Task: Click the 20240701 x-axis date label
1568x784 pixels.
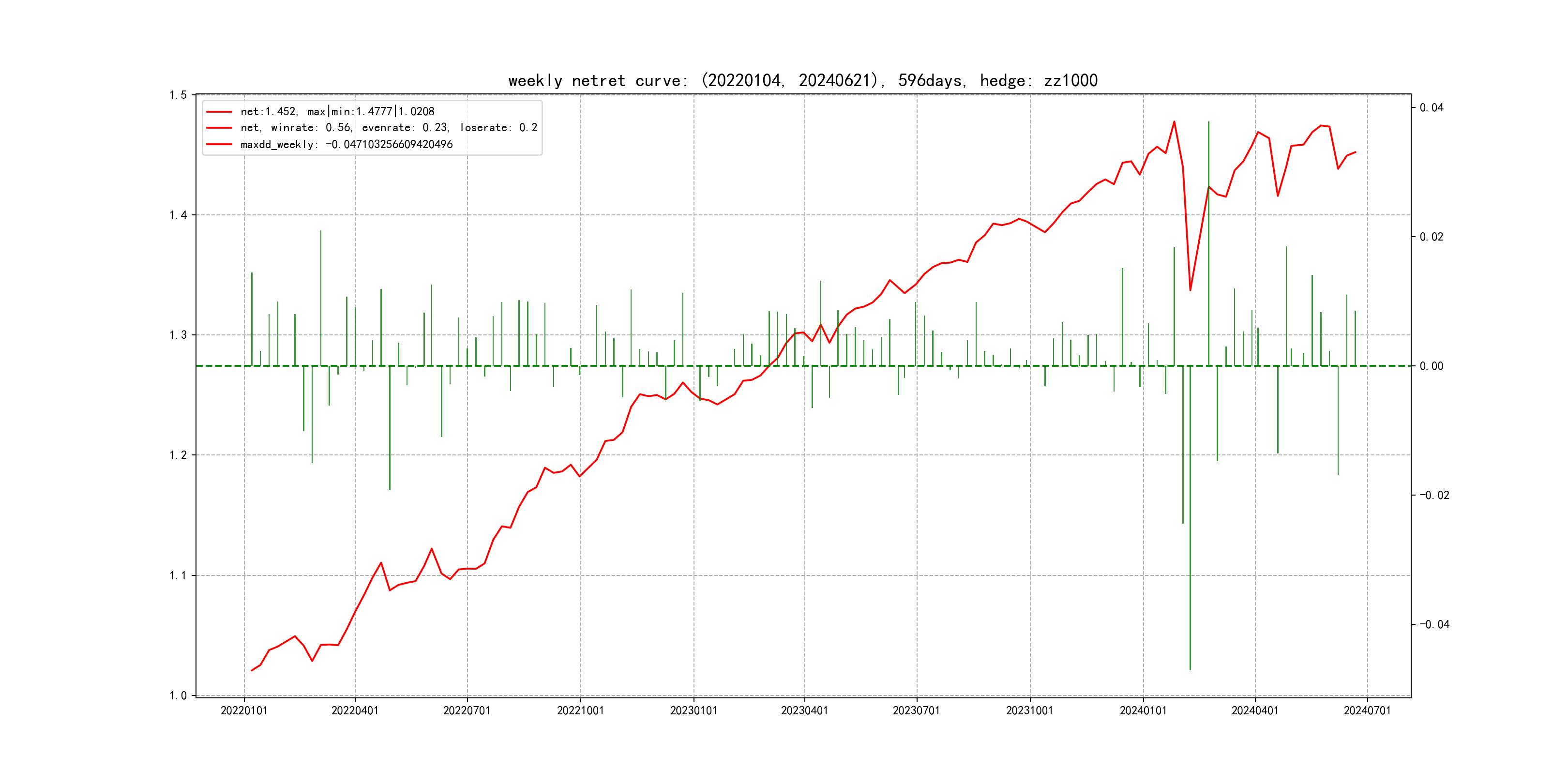Action: [1367, 710]
